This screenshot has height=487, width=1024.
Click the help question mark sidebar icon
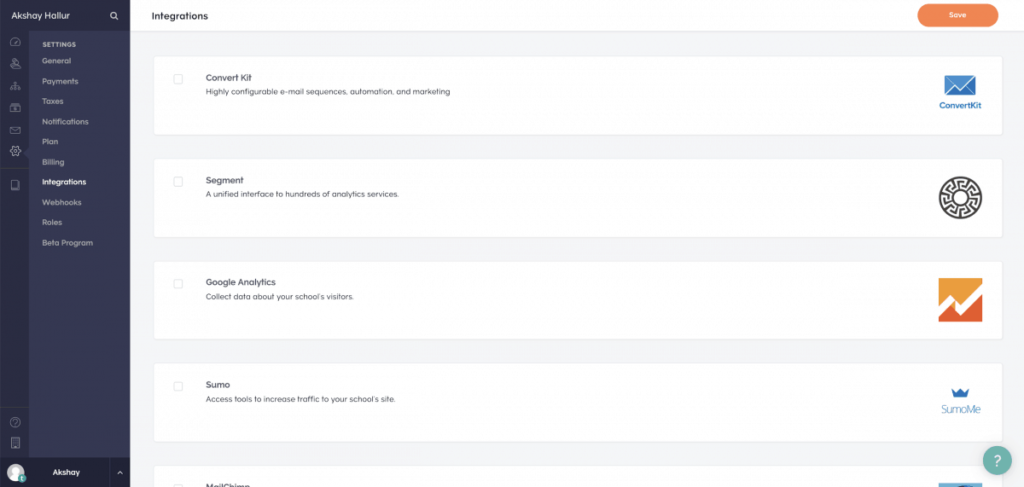pyautogui.click(x=15, y=422)
